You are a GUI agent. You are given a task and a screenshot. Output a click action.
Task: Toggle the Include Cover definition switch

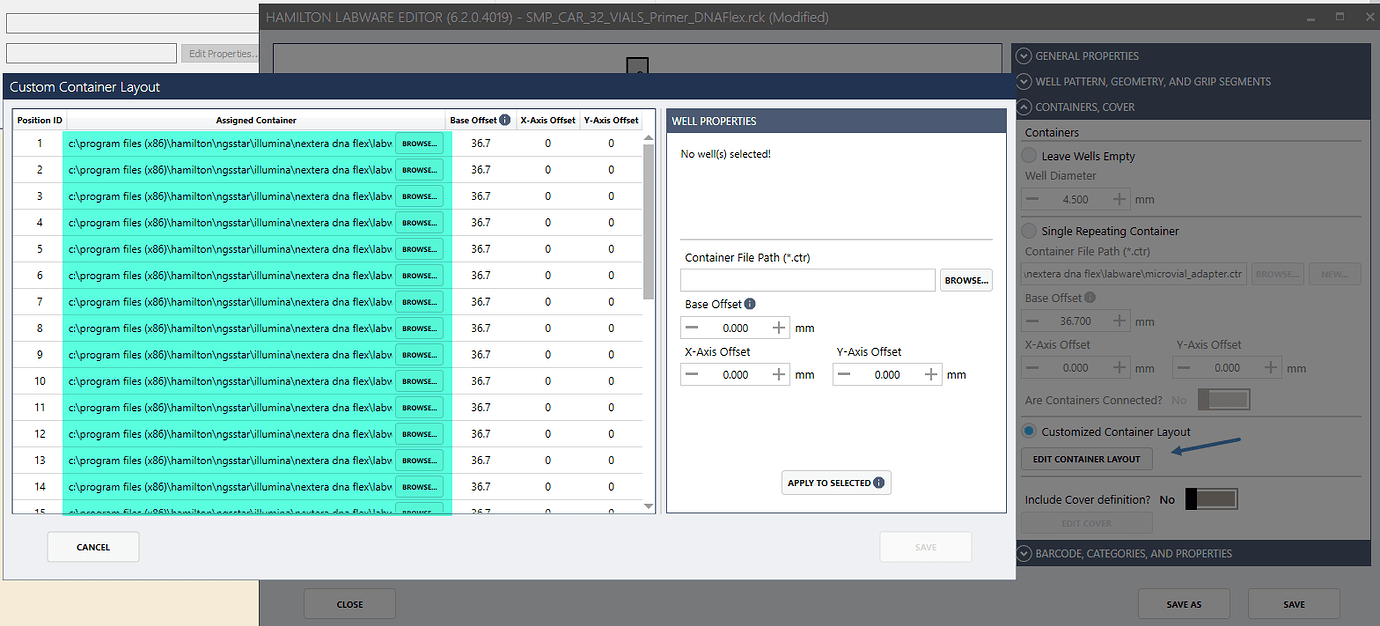[x=1213, y=498]
